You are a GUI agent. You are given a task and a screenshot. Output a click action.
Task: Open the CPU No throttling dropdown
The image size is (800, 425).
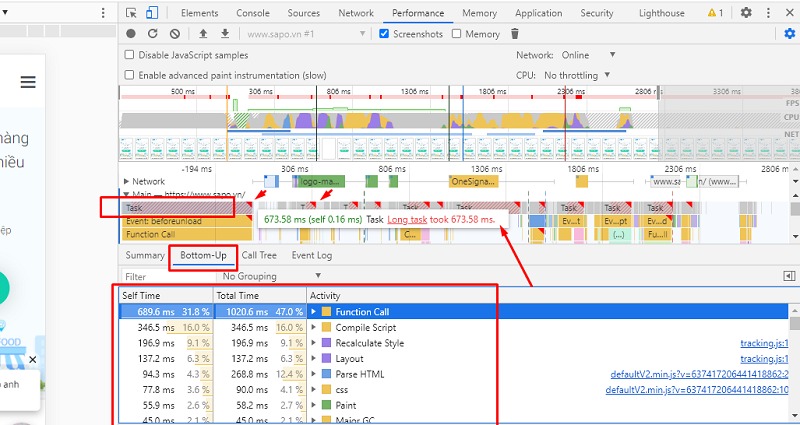[x=577, y=75]
